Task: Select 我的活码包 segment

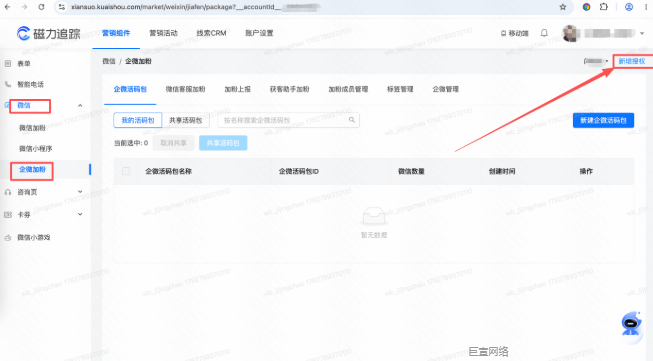Action: click(137, 120)
